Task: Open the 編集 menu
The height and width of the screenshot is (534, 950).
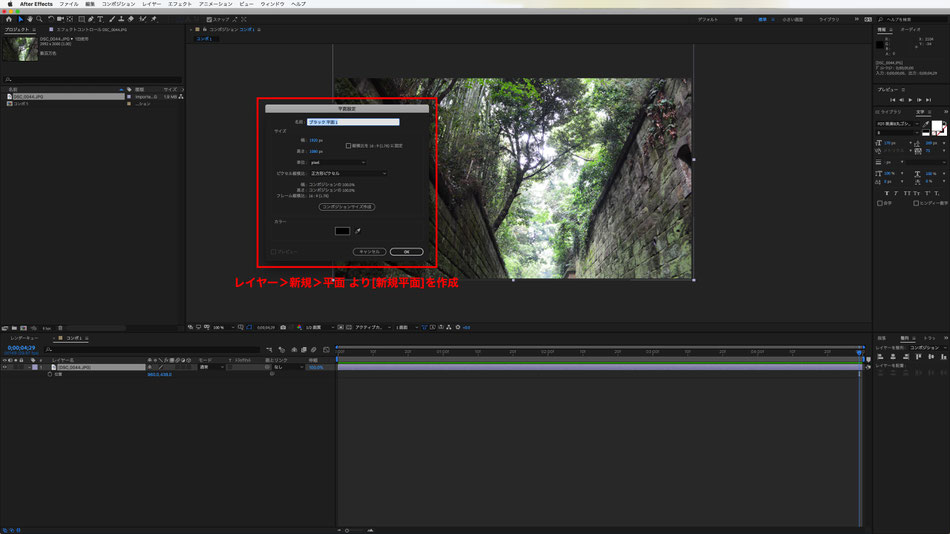Action: point(90,4)
